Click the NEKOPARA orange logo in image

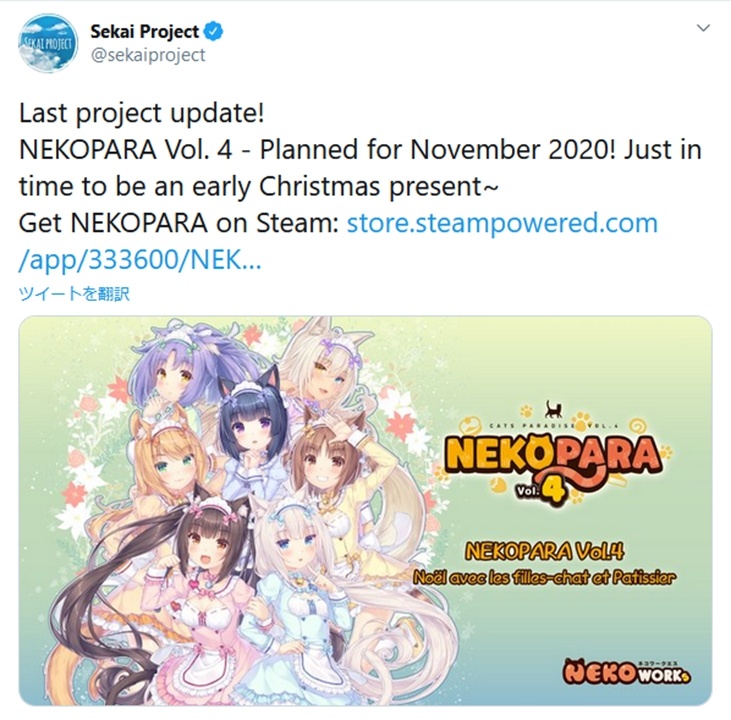click(553, 454)
